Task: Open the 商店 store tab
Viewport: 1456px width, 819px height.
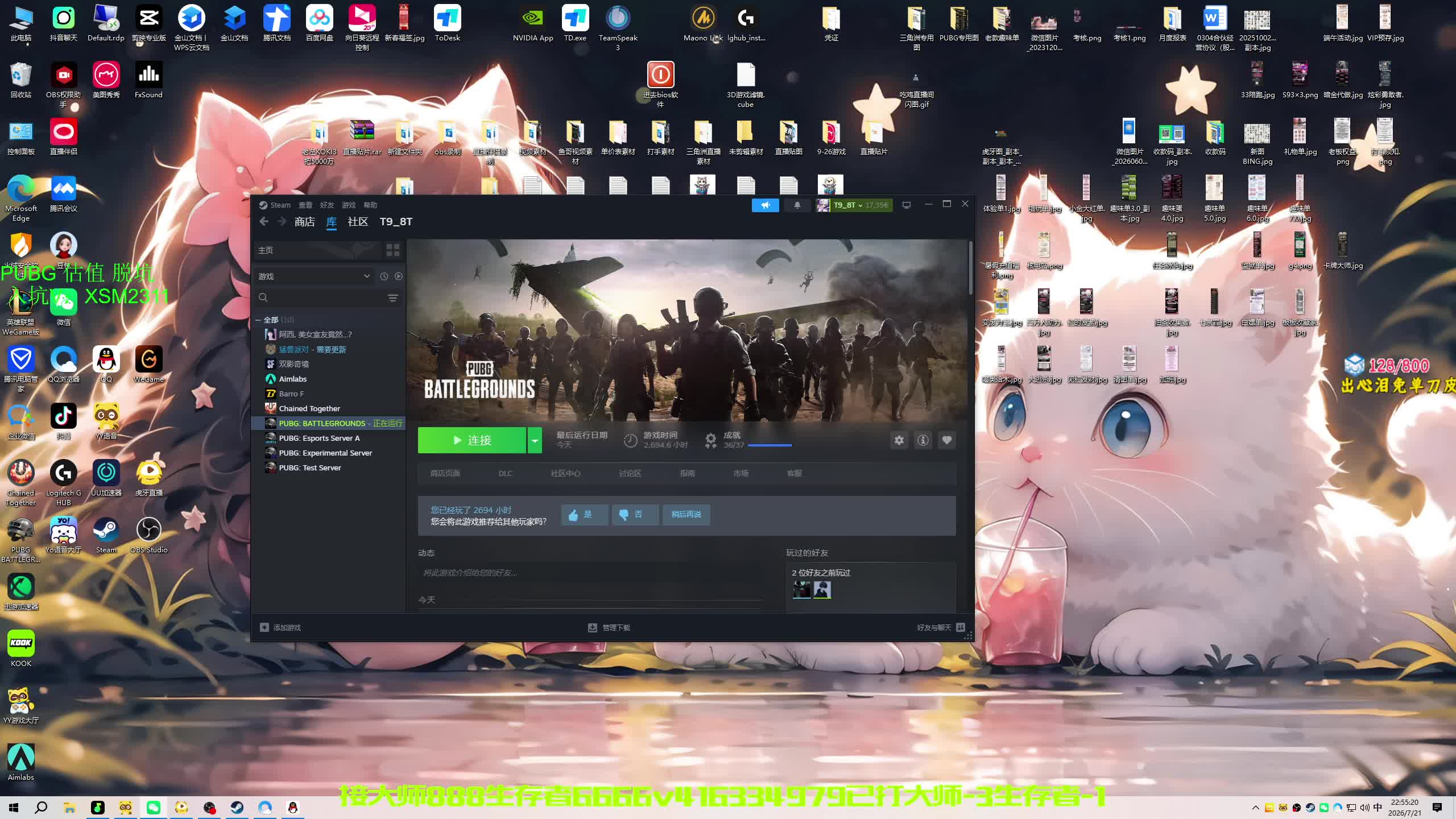Action: point(305,222)
